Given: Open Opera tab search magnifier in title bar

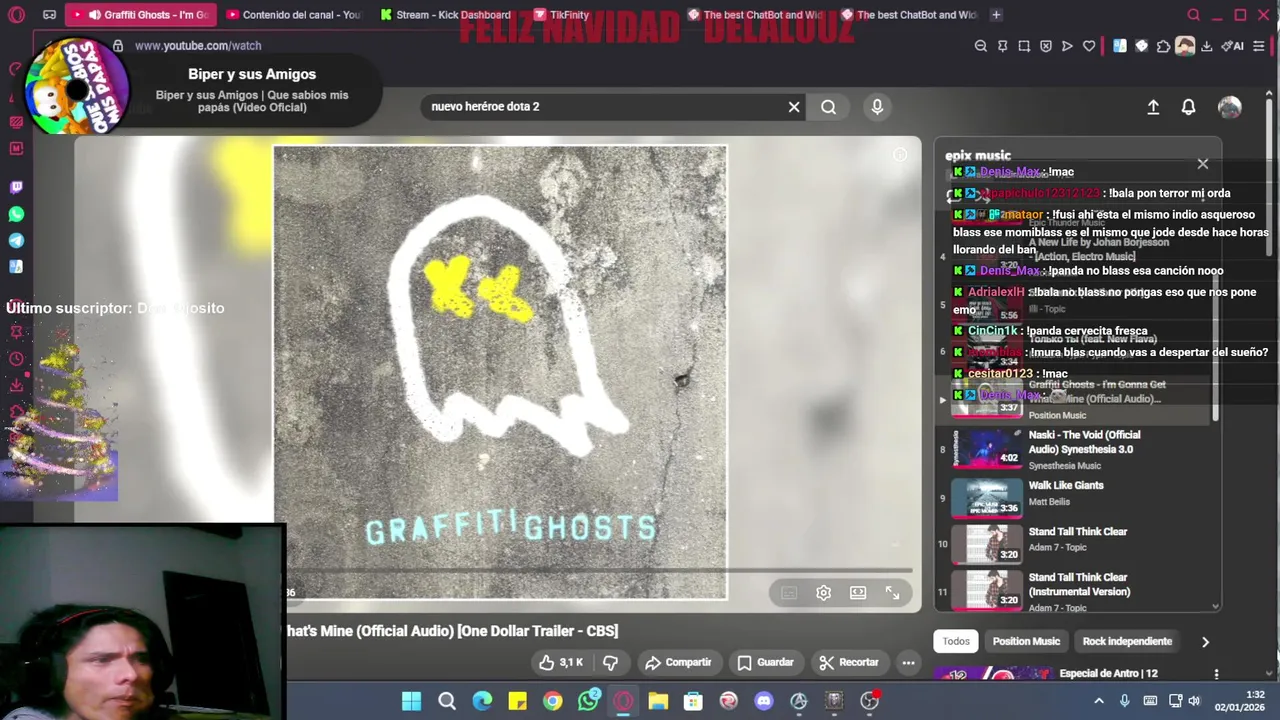Looking at the screenshot, I should tap(1193, 15).
